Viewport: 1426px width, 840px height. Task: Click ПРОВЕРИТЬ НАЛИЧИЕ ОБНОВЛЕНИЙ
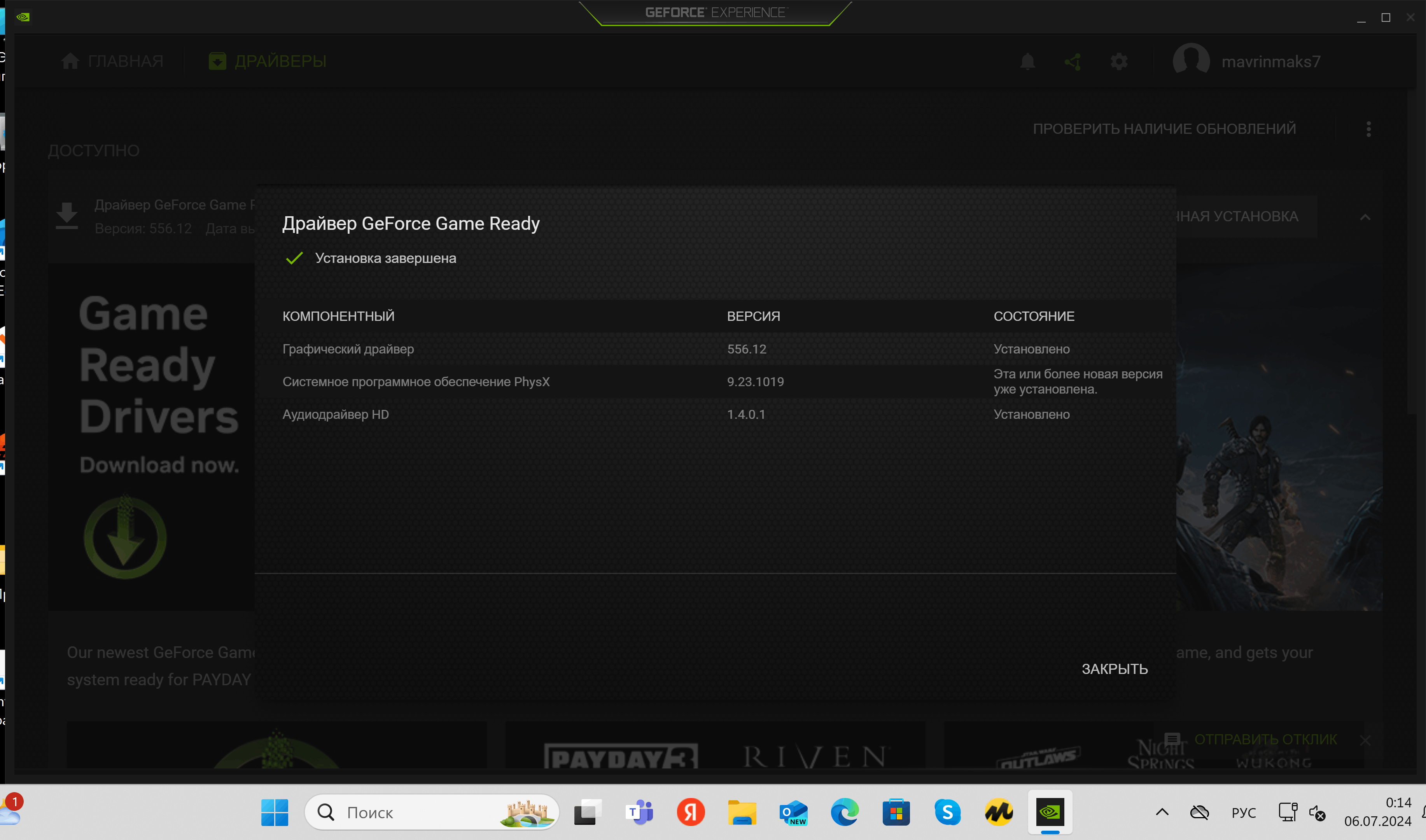pos(1164,128)
